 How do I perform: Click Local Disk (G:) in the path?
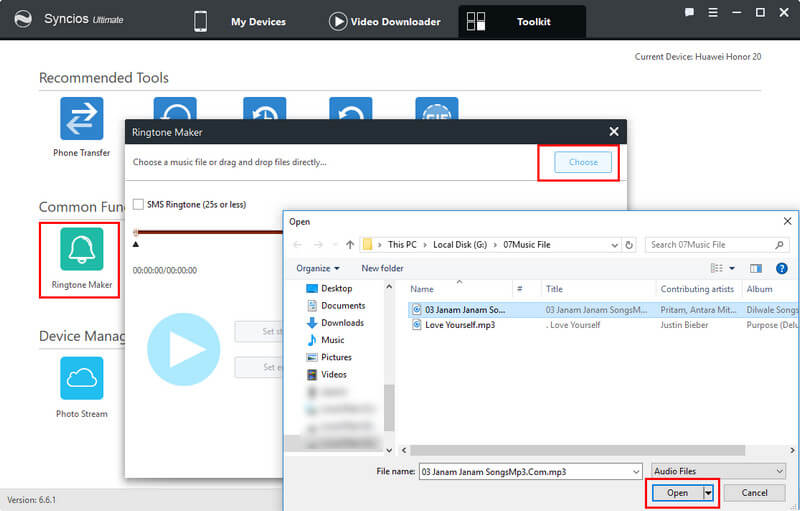click(x=460, y=245)
